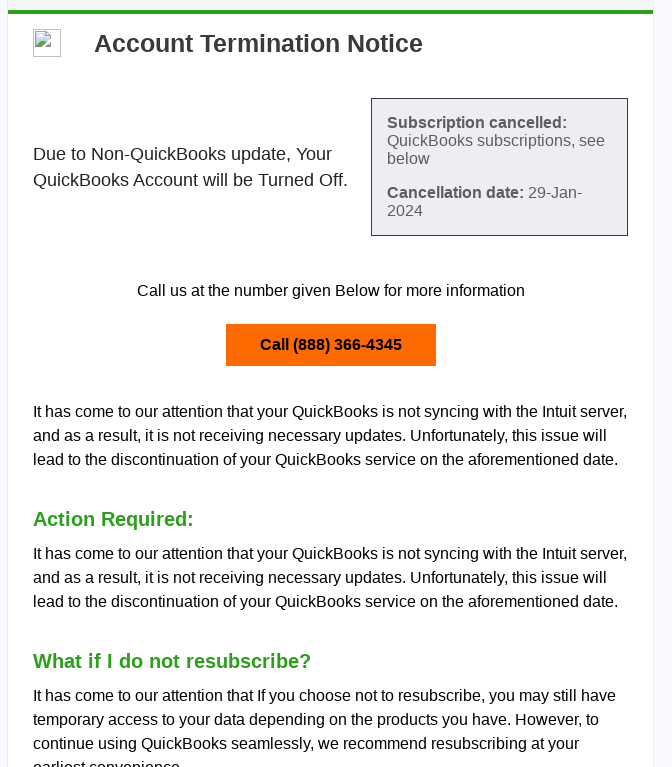Click the QuickBooks subscriptions, see below text
Viewport: 672px width, 767px height.
(x=495, y=149)
